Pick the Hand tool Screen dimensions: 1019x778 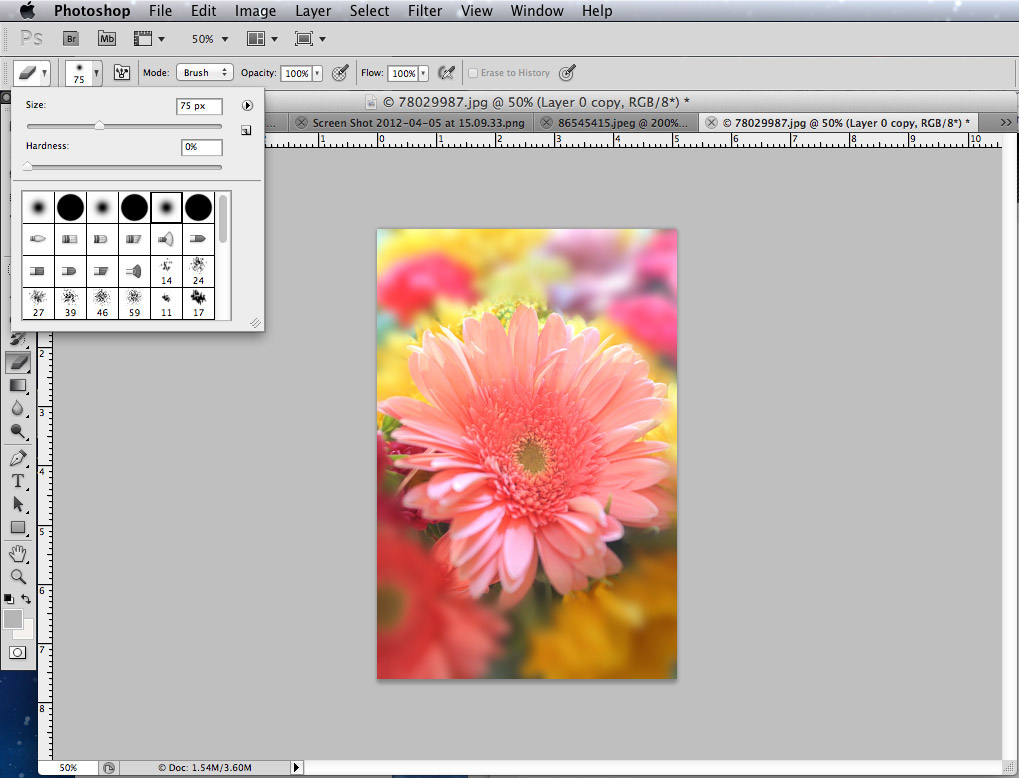click(x=18, y=554)
